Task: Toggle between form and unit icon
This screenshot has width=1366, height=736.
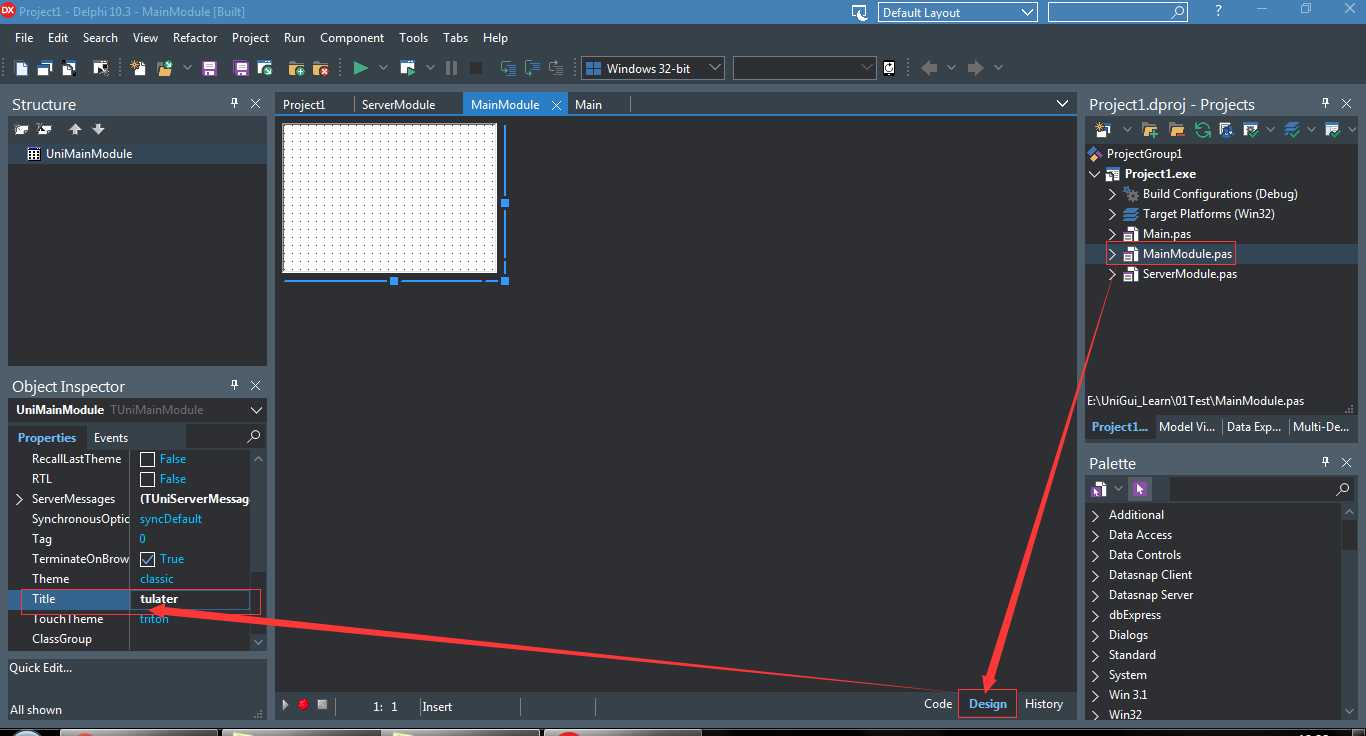Action: pyautogui.click(x=69, y=68)
